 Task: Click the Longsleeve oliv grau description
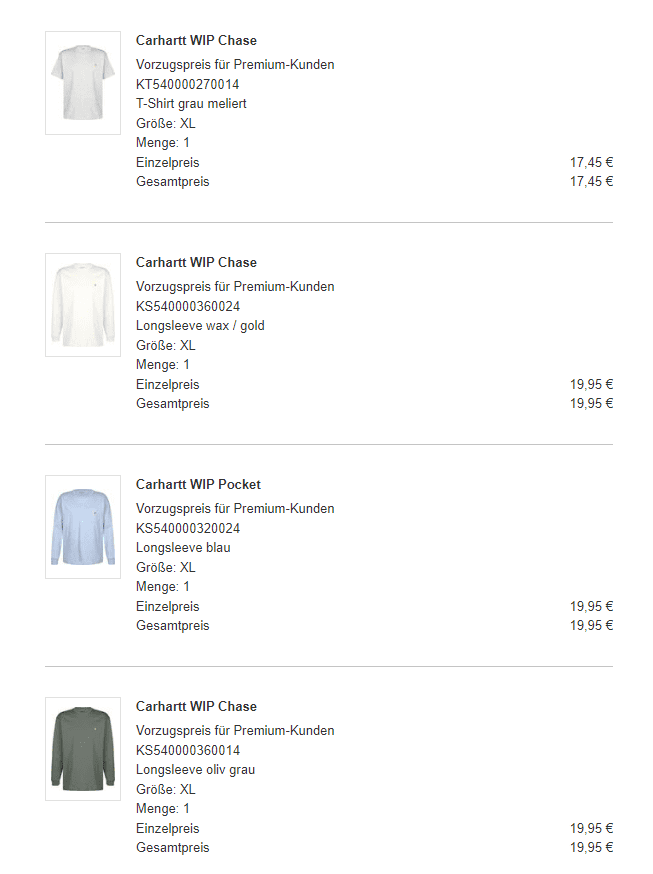coord(195,770)
